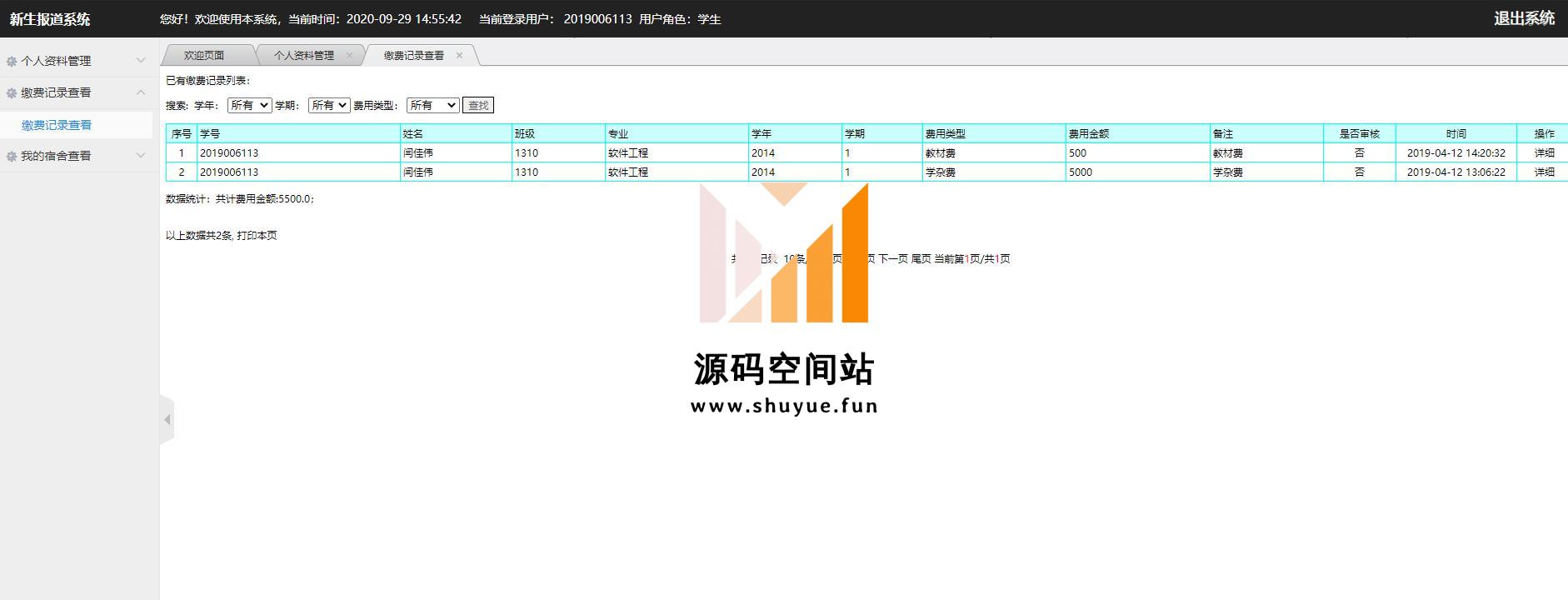Open 详细 for the 教材费 record
The image size is (1568, 600).
click(x=1544, y=153)
